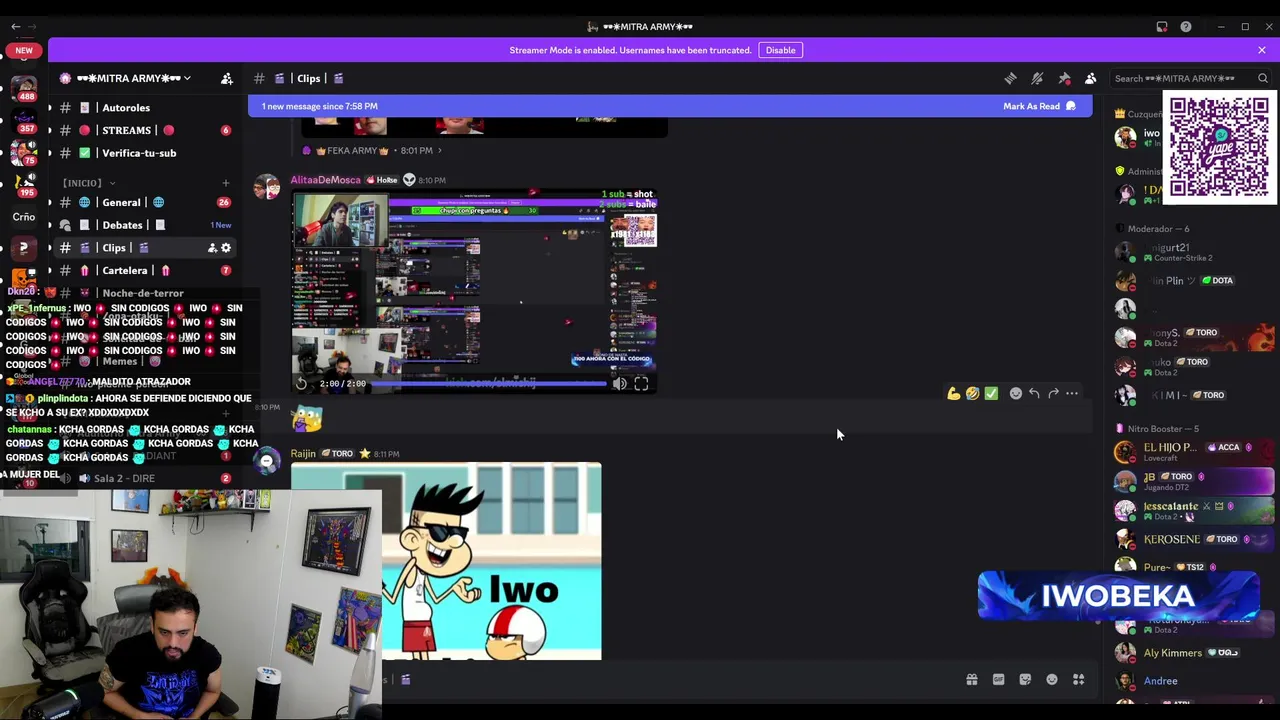Expand STREAMS channel thread arrow
This screenshot has height=720, width=1280.
click(x=49, y=130)
